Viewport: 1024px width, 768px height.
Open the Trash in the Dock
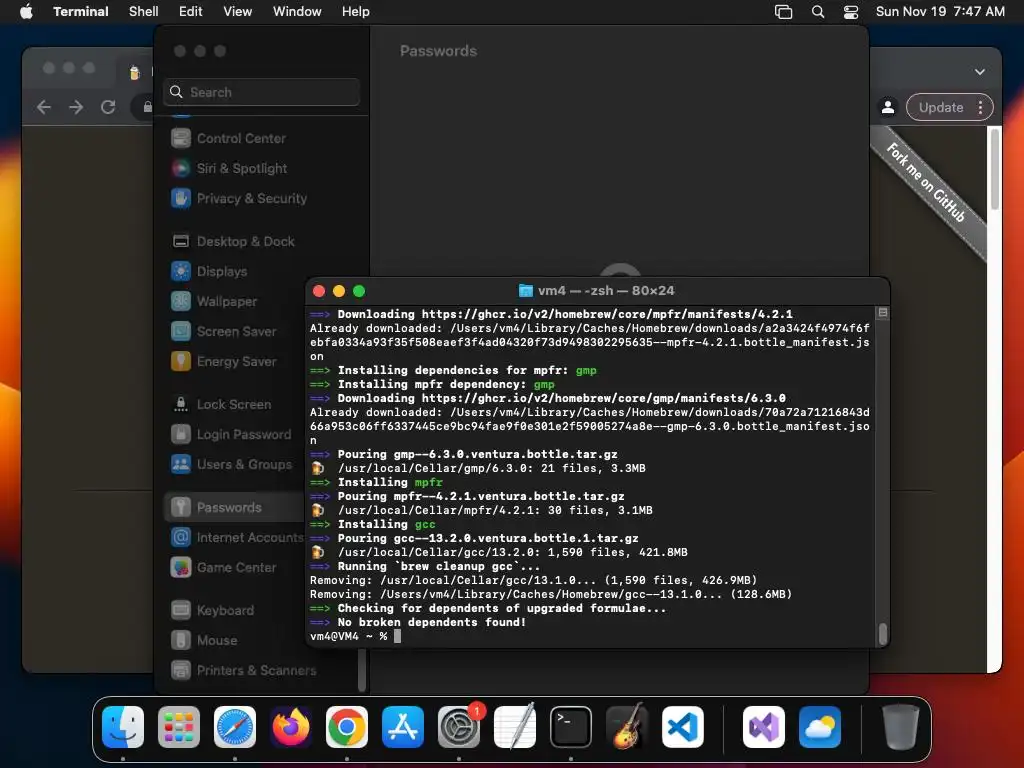click(901, 727)
